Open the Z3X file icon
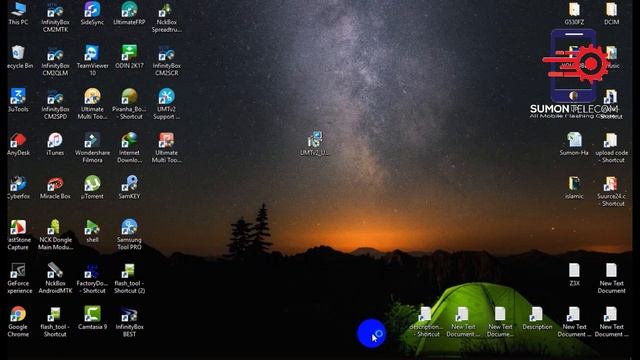Viewport: 640px width, 360px height. tap(574, 275)
